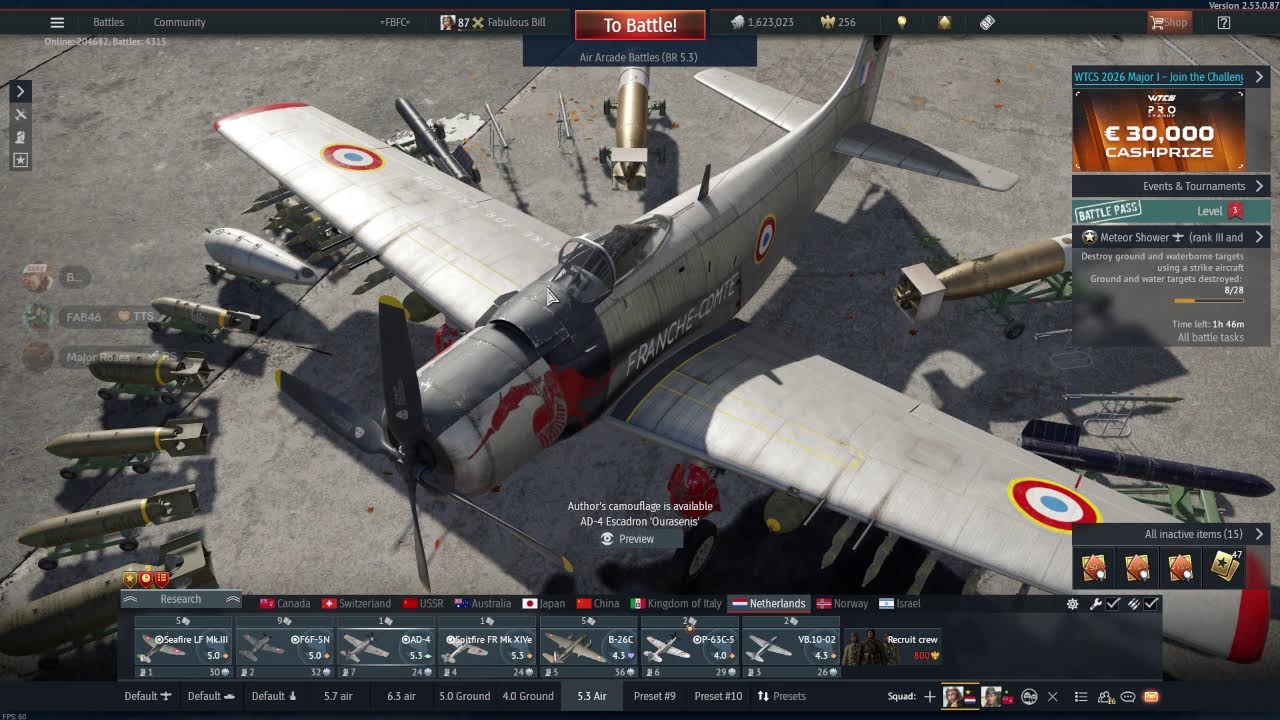Open the star favorites icon in left sidebar

tap(20, 160)
